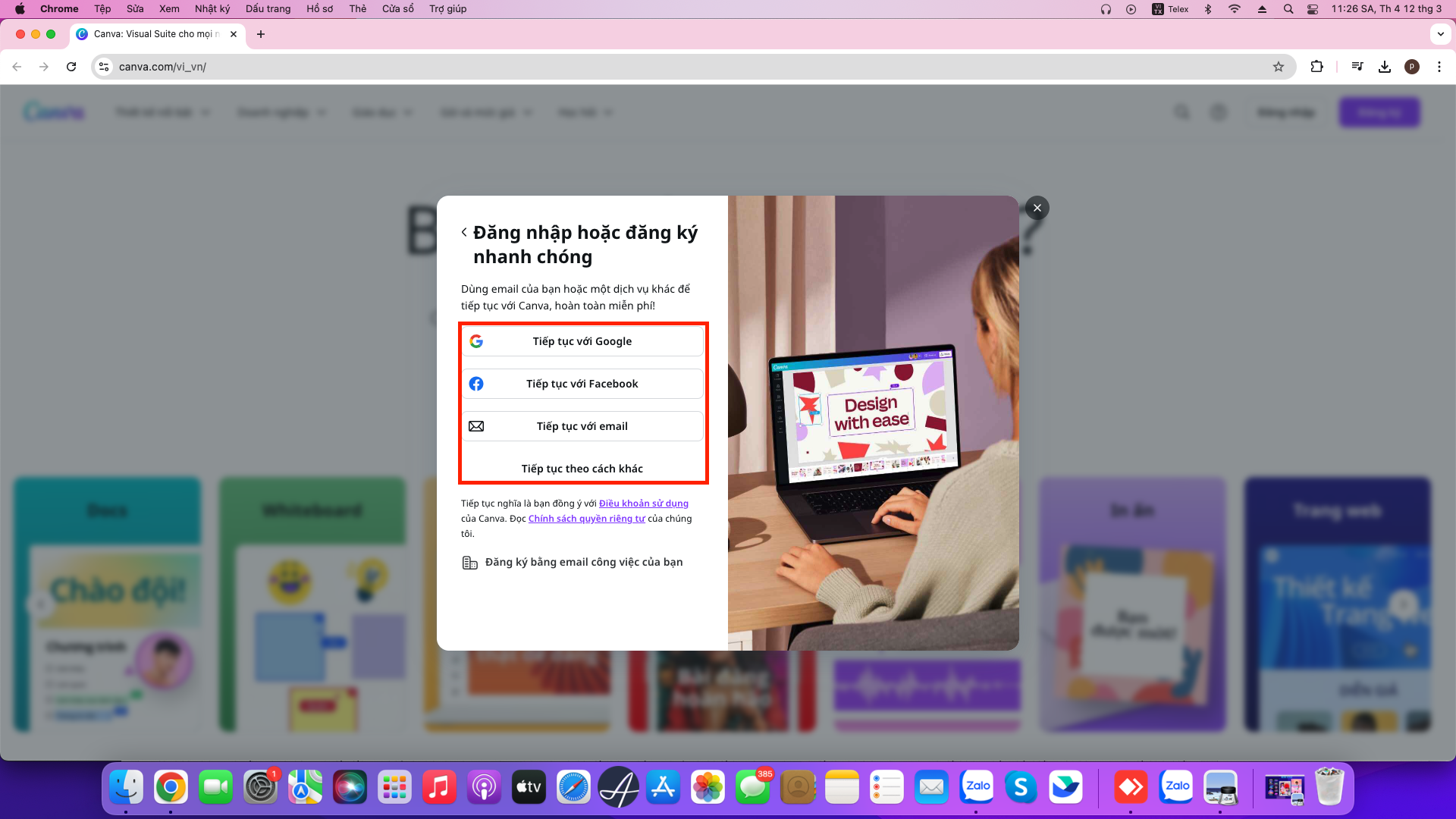Open Skype from the Dock
Image resolution: width=1456 pixels, height=819 pixels.
[1021, 788]
